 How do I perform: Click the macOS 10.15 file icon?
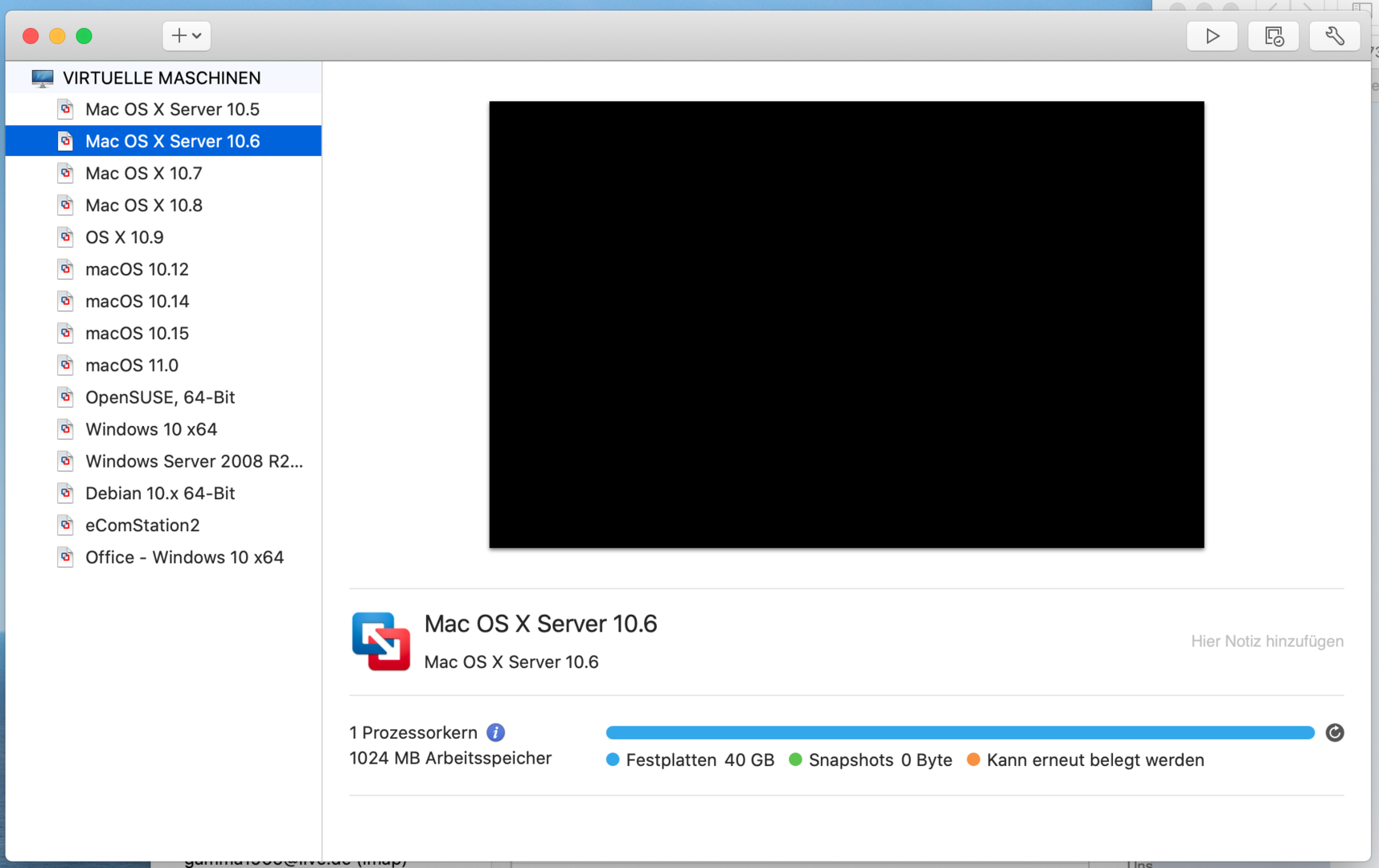point(66,333)
